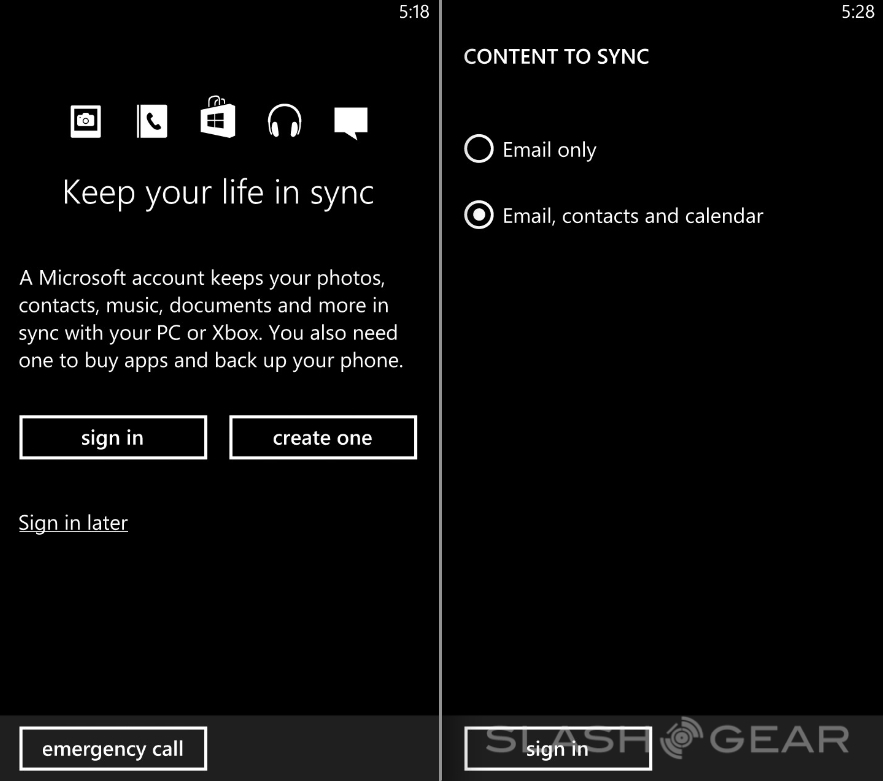Tap the 5:18 clock in status bar
Screen dimensions: 883x781
pyautogui.click(x=413, y=12)
